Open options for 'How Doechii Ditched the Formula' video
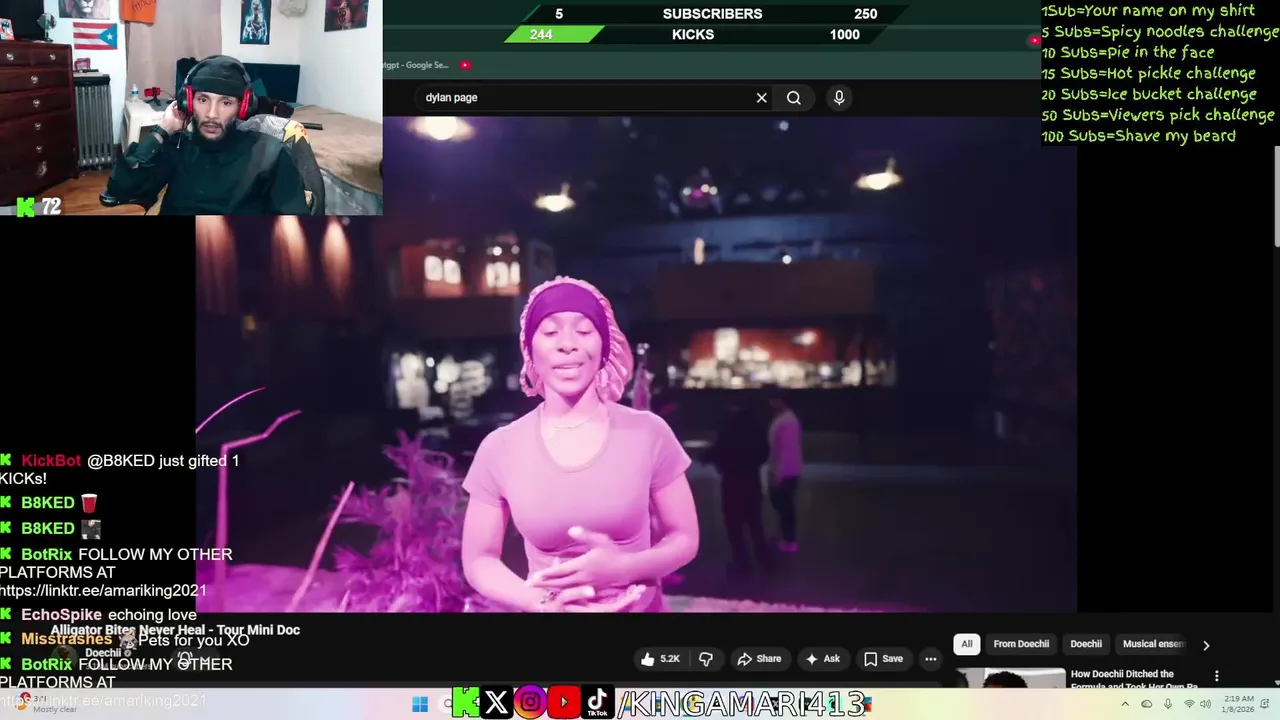The image size is (1280, 720). coord(1217,676)
